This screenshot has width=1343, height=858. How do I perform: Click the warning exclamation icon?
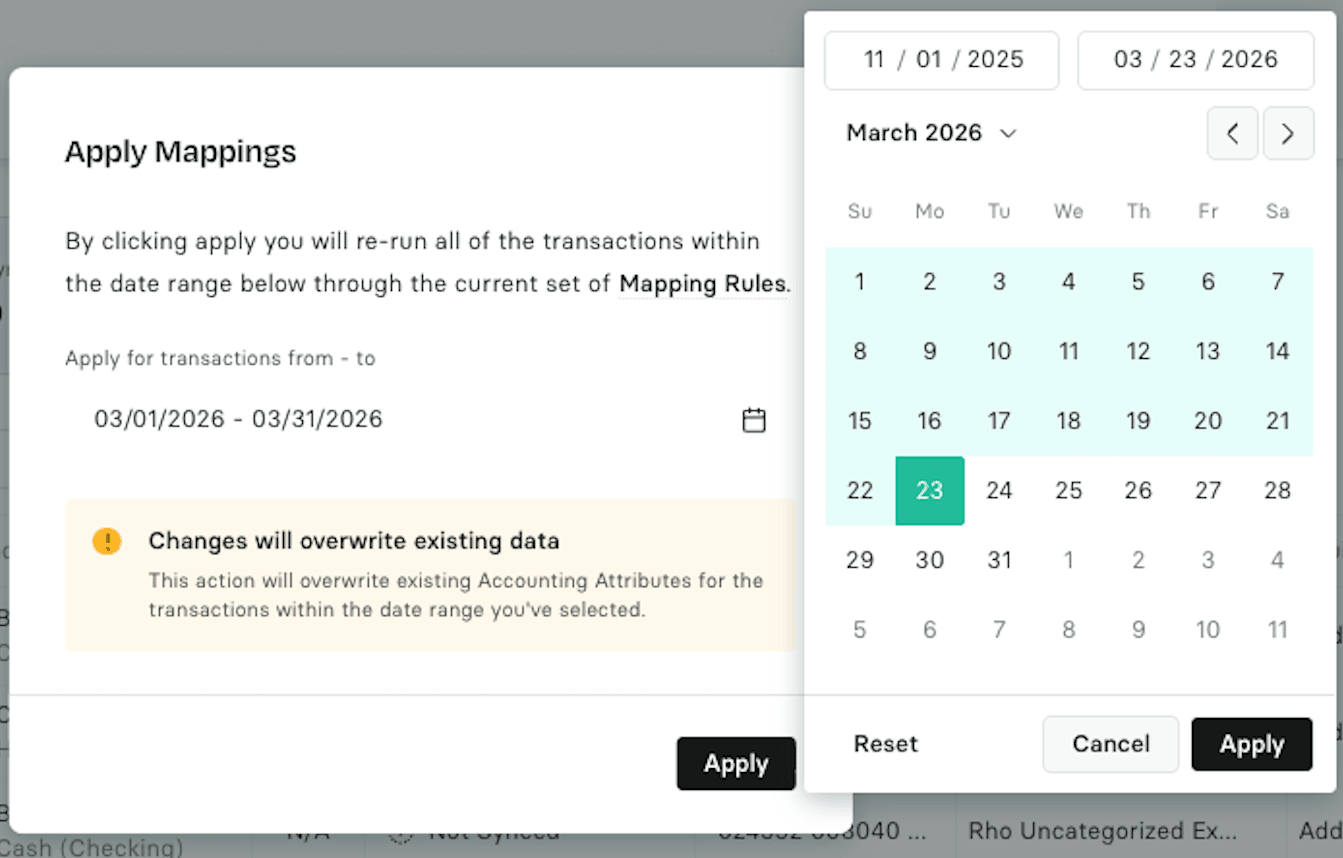[106, 542]
